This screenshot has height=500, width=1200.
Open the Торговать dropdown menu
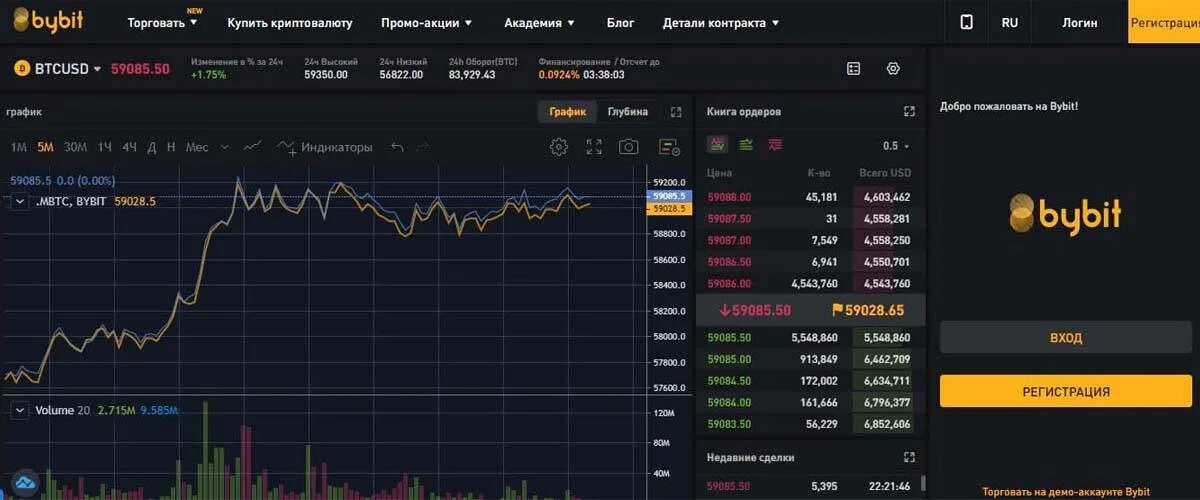tap(163, 22)
